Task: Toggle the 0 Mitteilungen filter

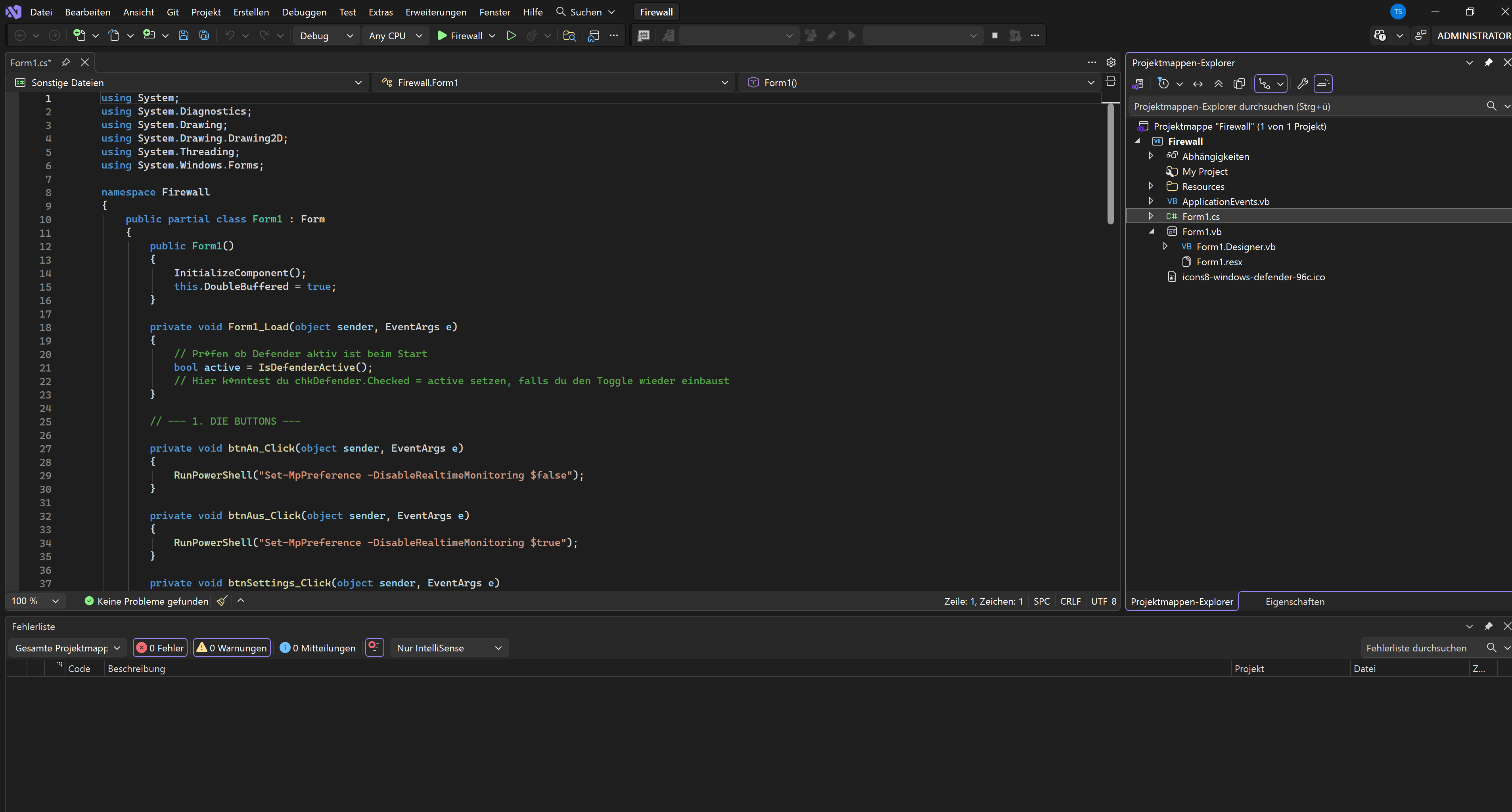Action: click(318, 648)
